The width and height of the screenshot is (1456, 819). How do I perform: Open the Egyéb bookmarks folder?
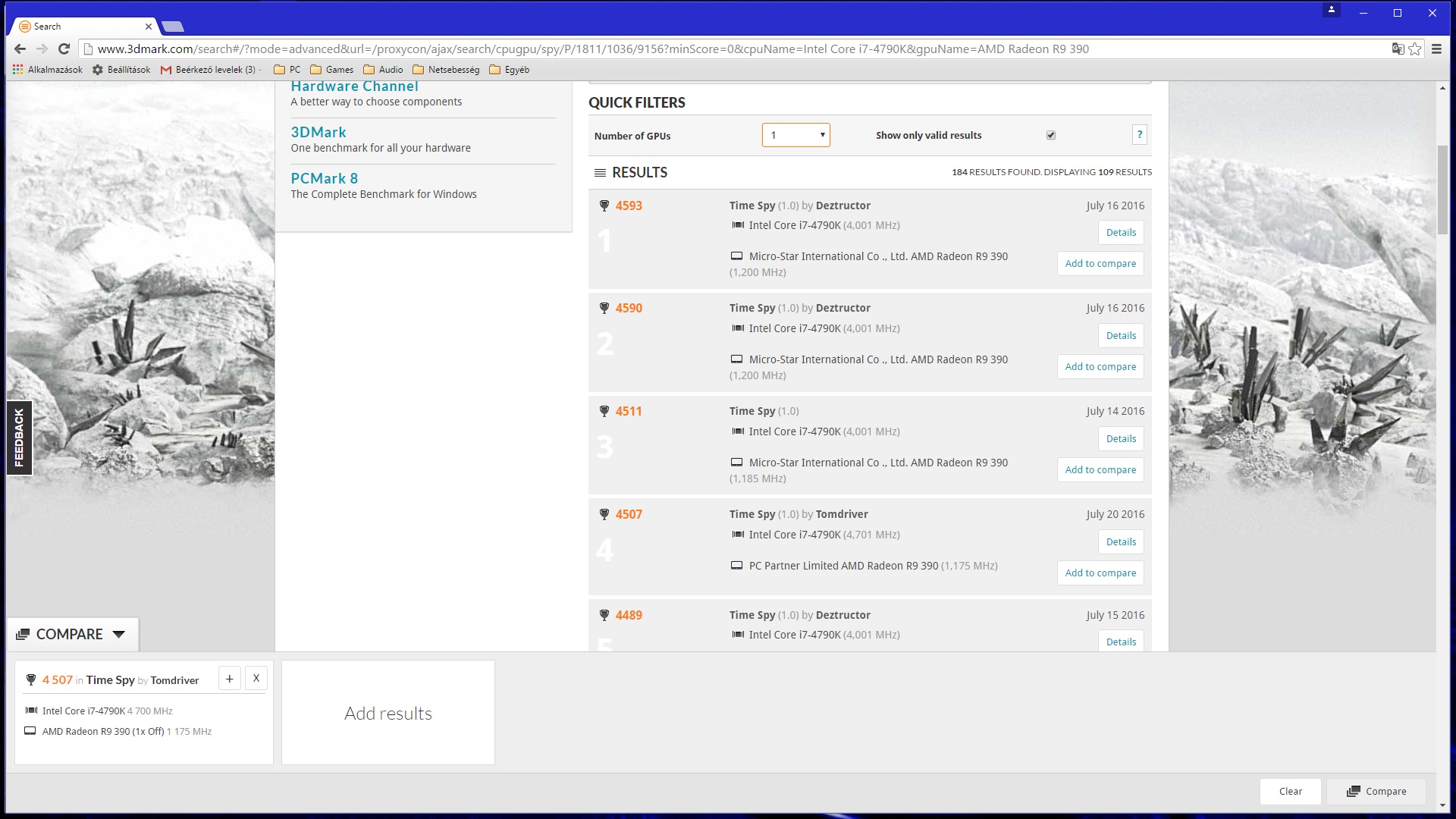510,70
